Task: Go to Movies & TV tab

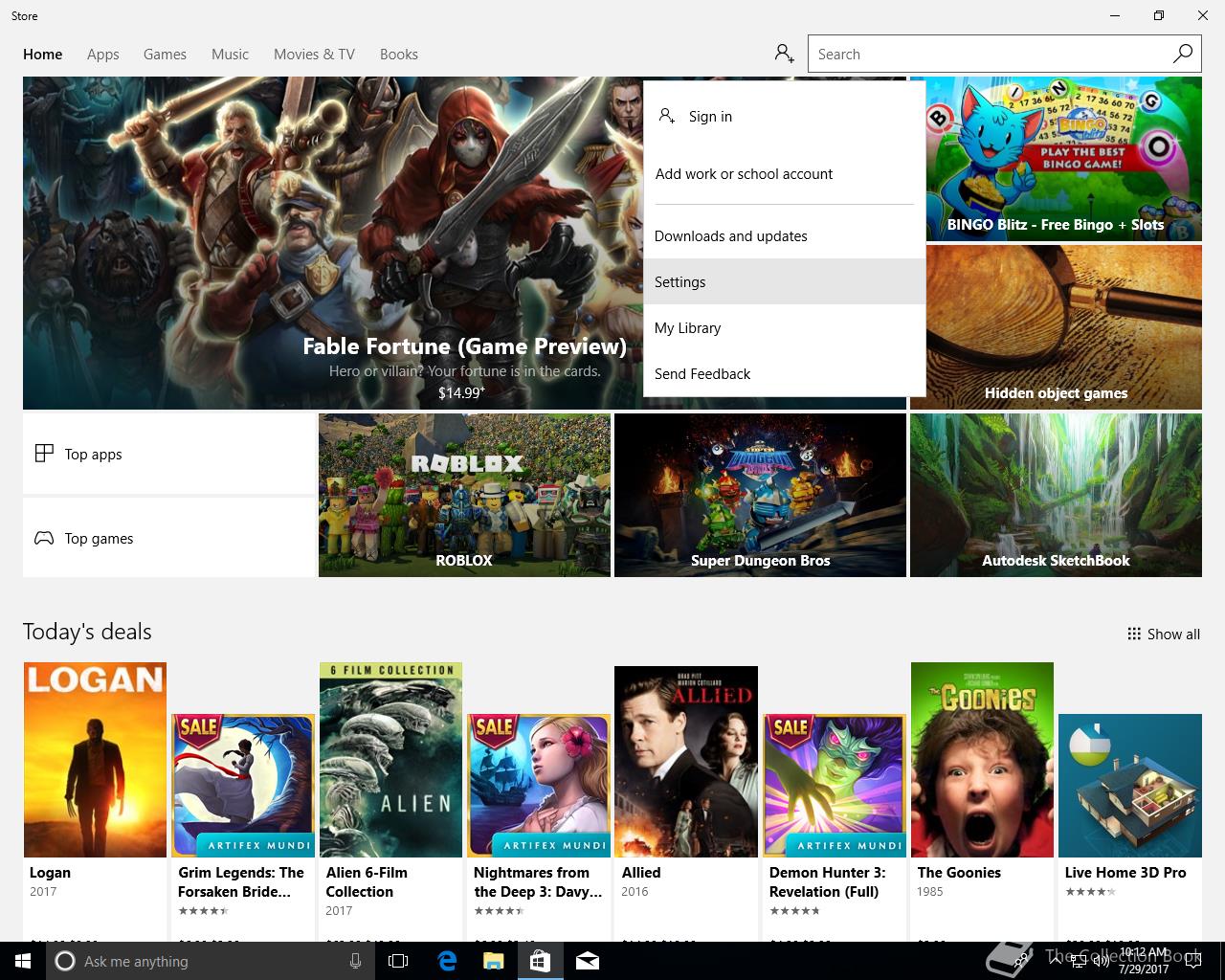Action: point(314,55)
